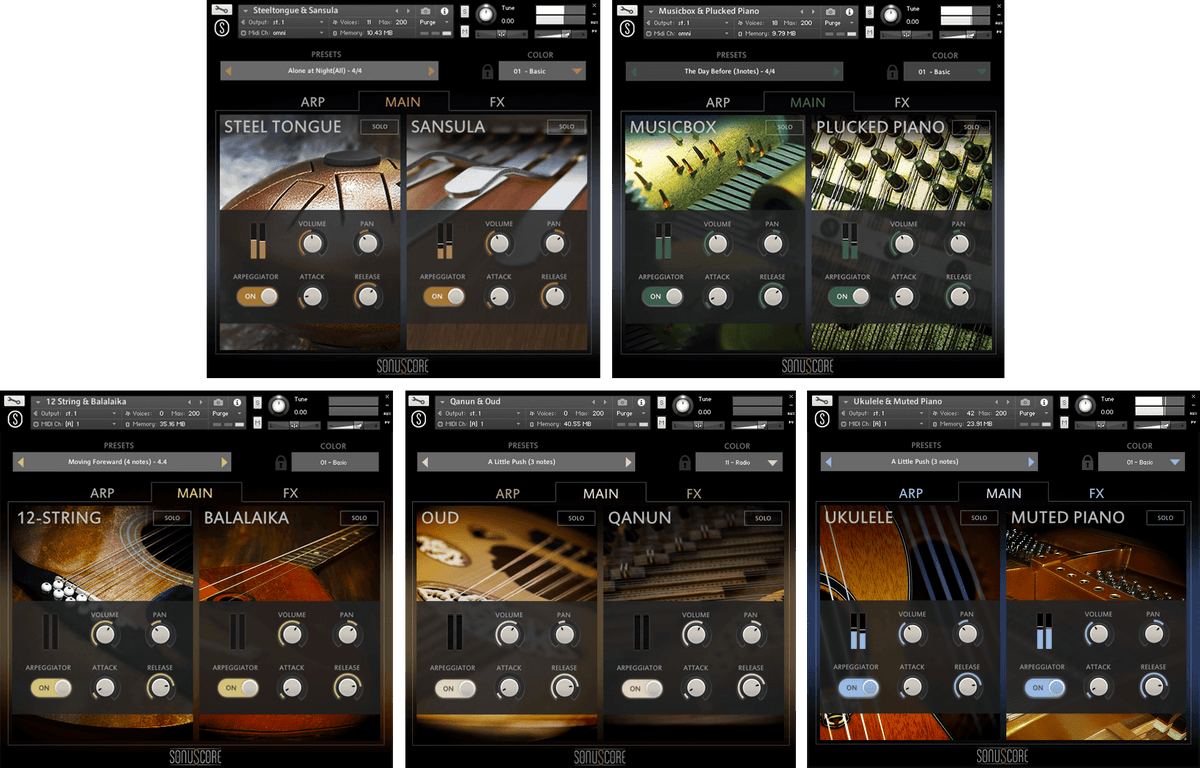
Task: Click the wrench icon for Qanun & Oud
Action: (418, 400)
